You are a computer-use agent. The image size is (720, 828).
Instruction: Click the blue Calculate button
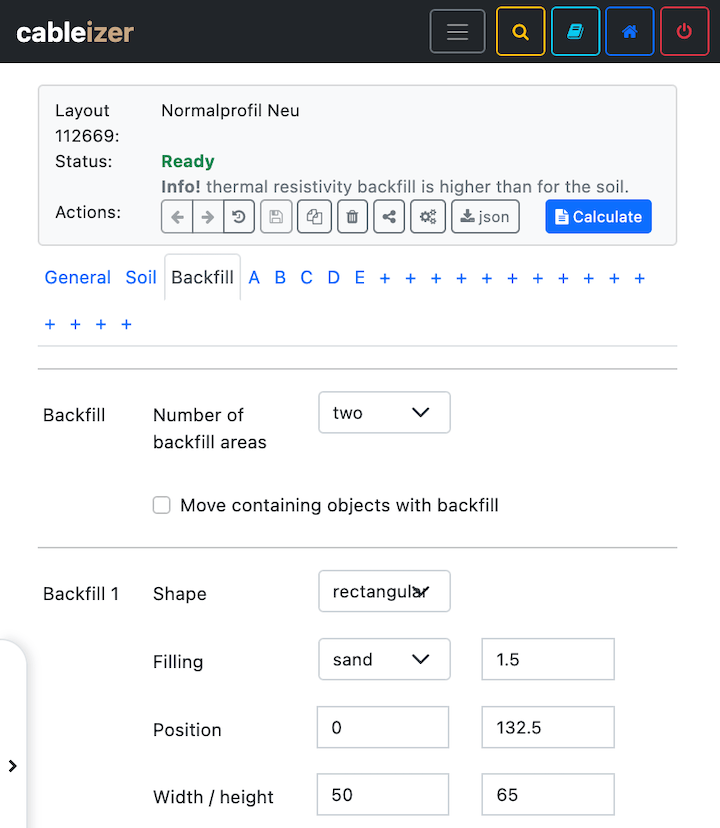pos(599,217)
